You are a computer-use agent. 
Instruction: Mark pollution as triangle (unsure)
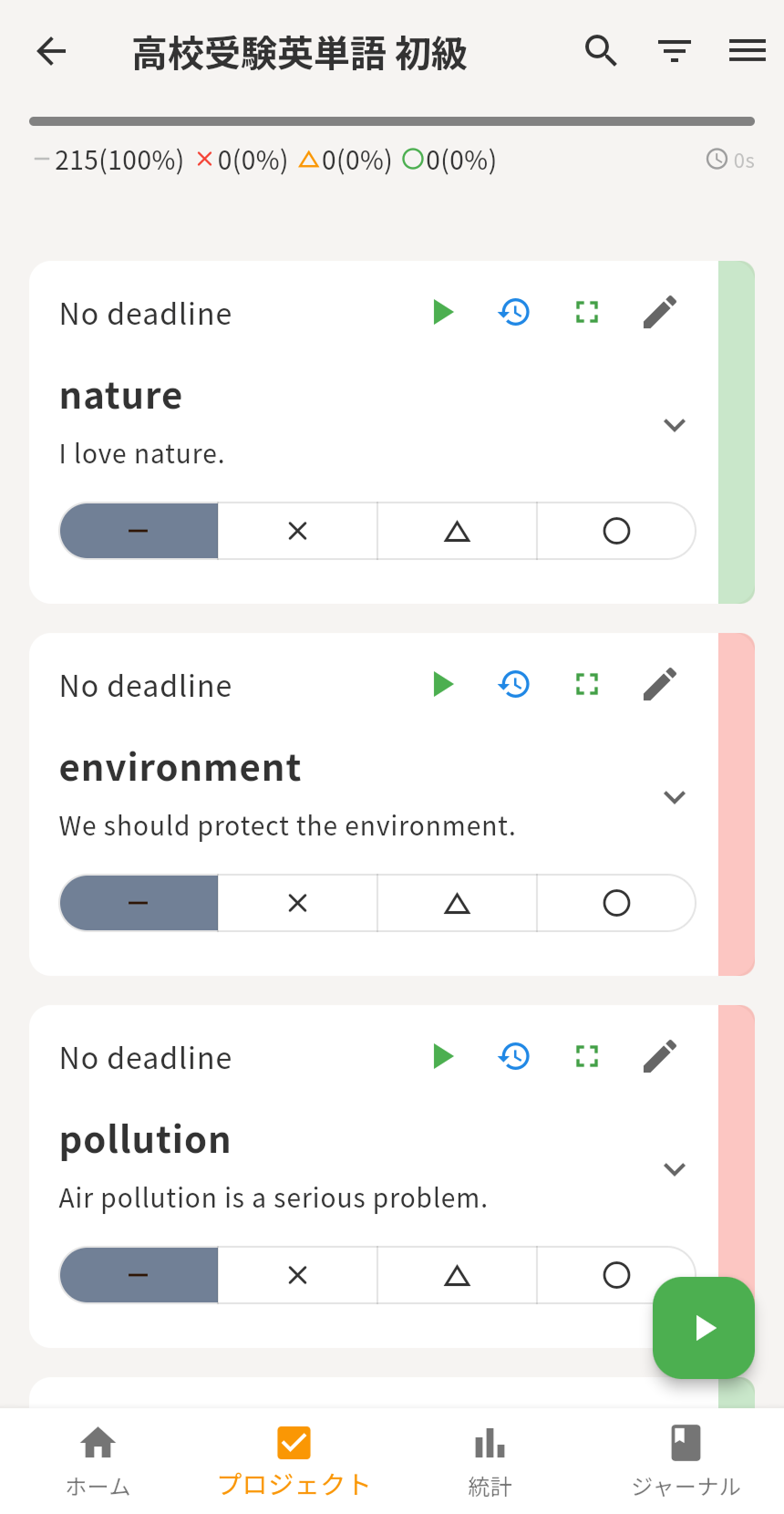pos(457,1275)
